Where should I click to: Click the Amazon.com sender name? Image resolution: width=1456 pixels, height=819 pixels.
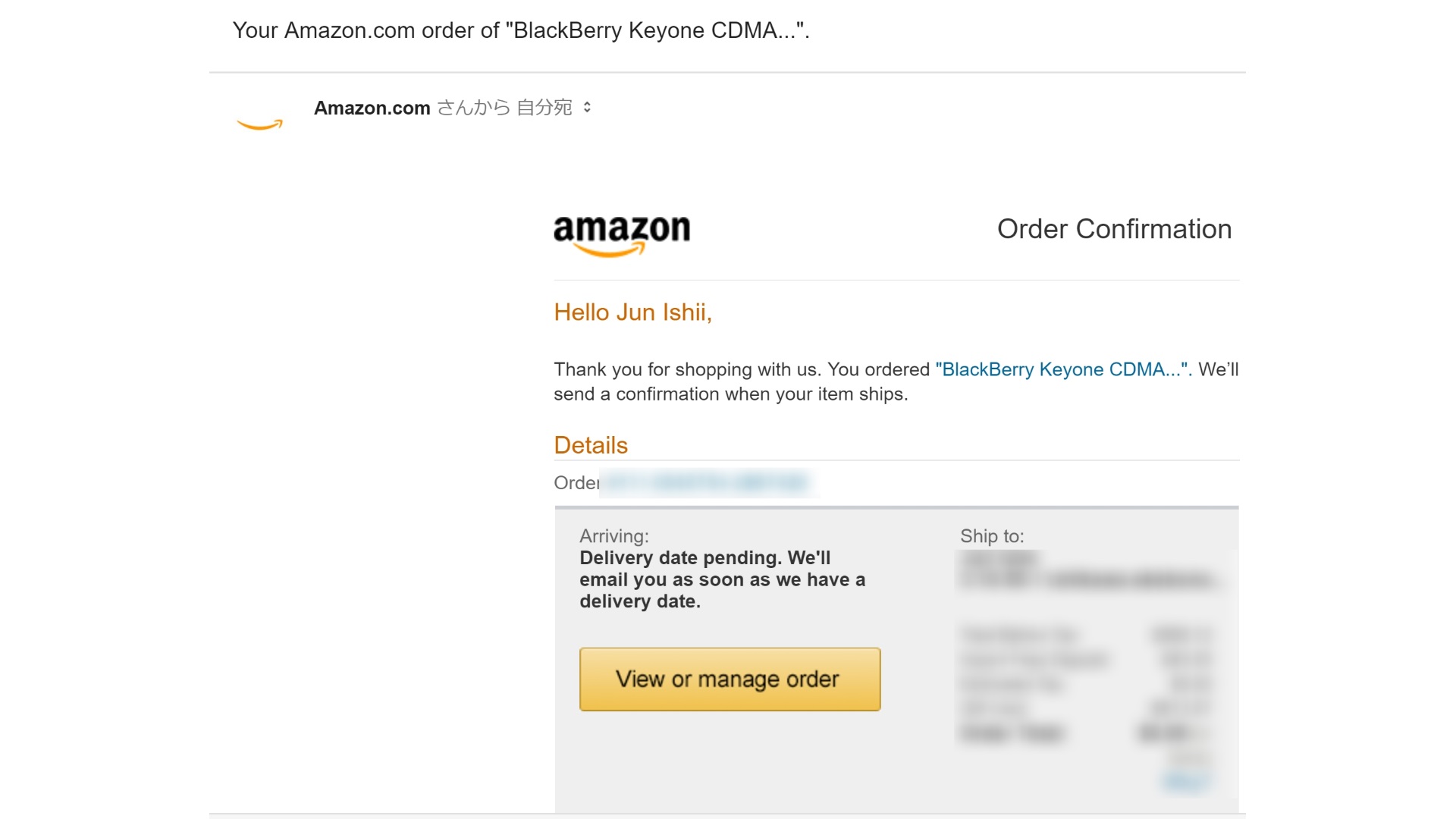click(x=372, y=108)
